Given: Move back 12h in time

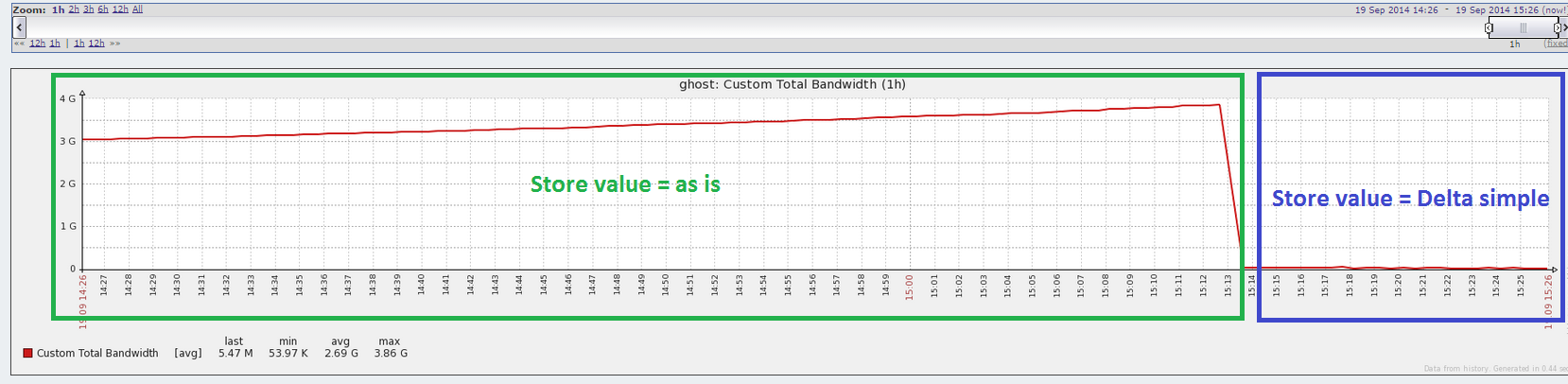Looking at the screenshot, I should pos(37,44).
